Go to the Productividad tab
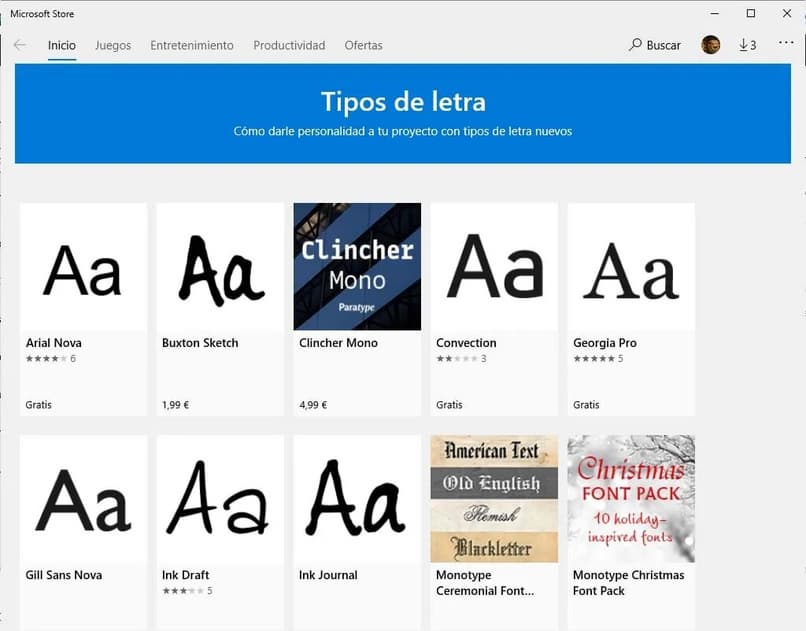This screenshot has width=806, height=631. (x=288, y=45)
